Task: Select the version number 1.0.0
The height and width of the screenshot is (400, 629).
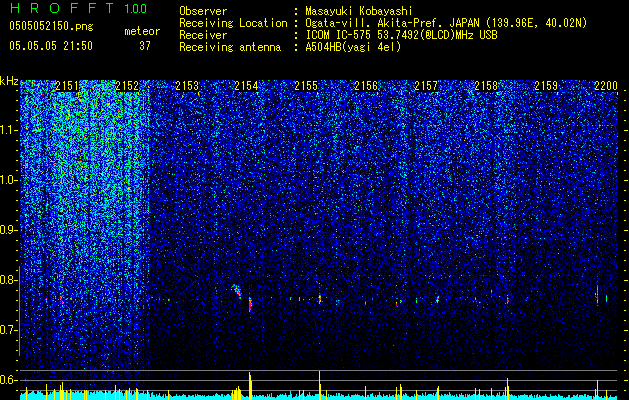Action: pyautogui.click(x=136, y=9)
